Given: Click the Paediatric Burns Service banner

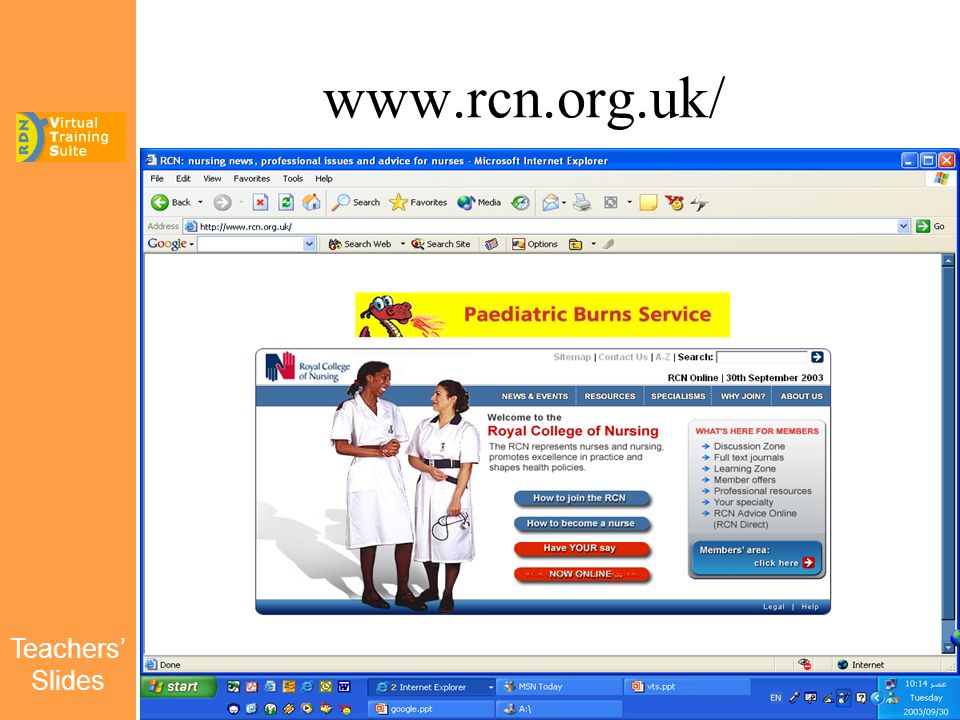Looking at the screenshot, I should tap(542, 315).
